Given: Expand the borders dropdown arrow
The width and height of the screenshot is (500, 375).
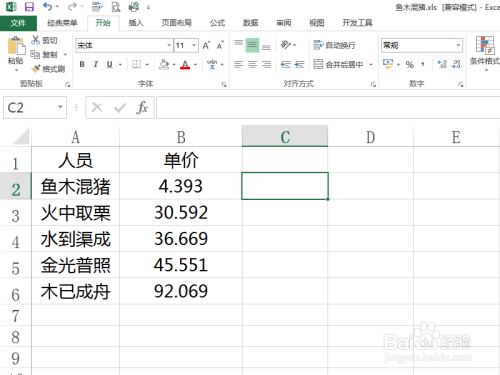Looking at the screenshot, I should (x=147, y=64).
